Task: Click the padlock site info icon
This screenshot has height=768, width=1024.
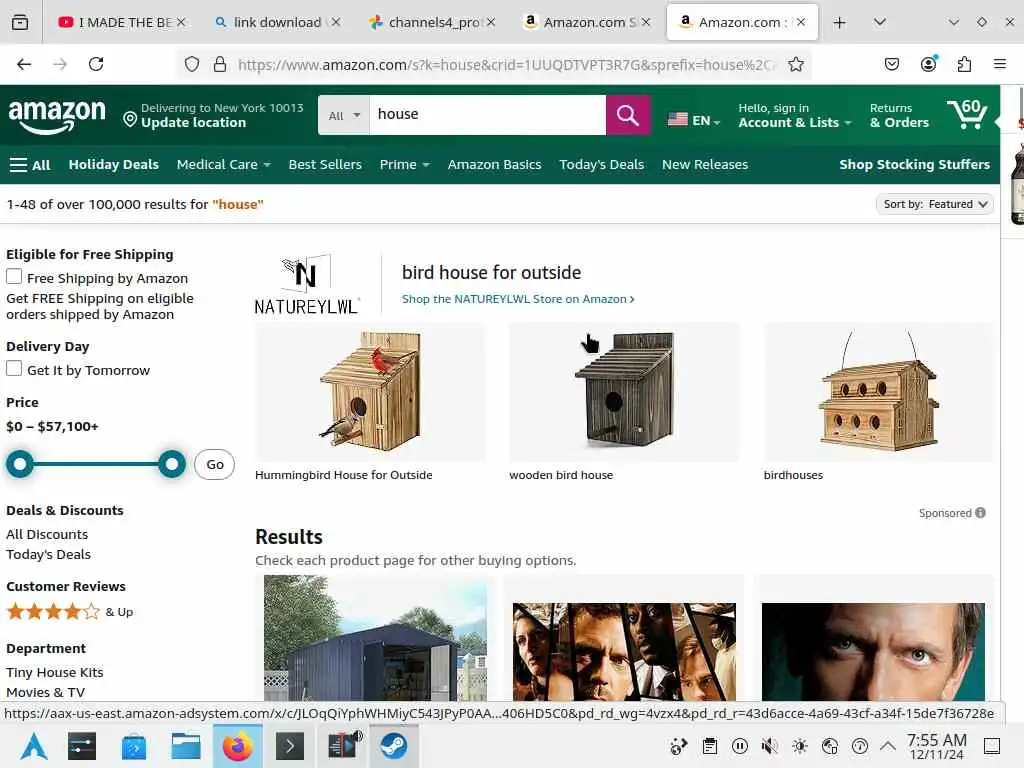Action: point(220,64)
